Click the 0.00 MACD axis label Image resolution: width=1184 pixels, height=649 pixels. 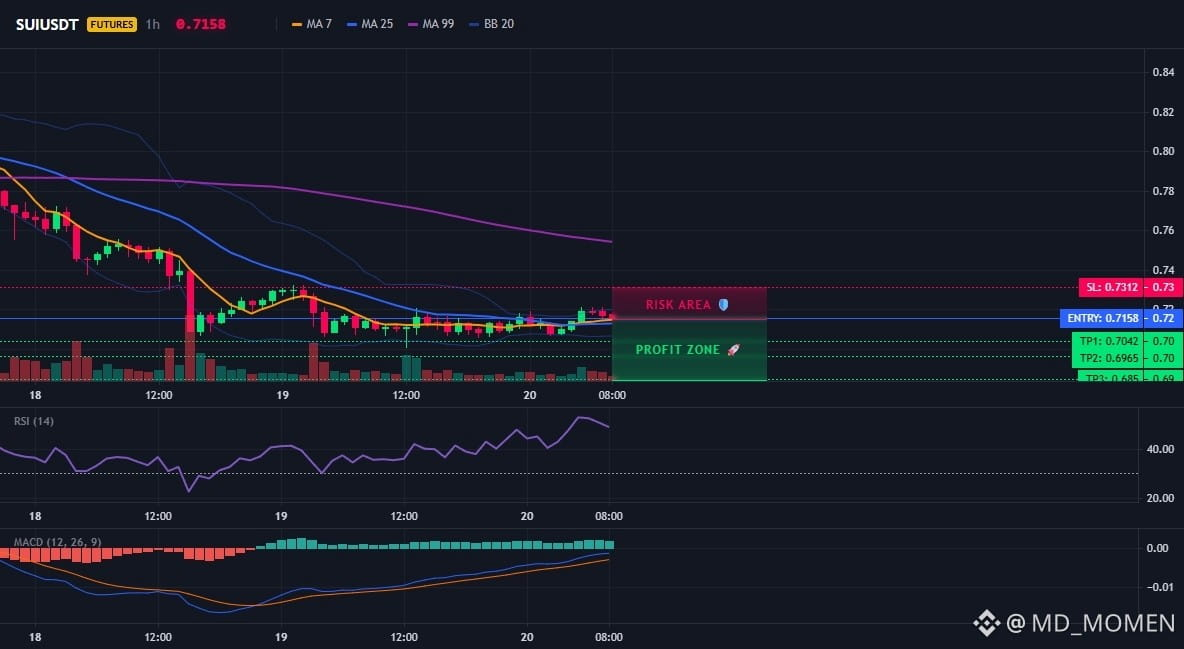click(1158, 548)
